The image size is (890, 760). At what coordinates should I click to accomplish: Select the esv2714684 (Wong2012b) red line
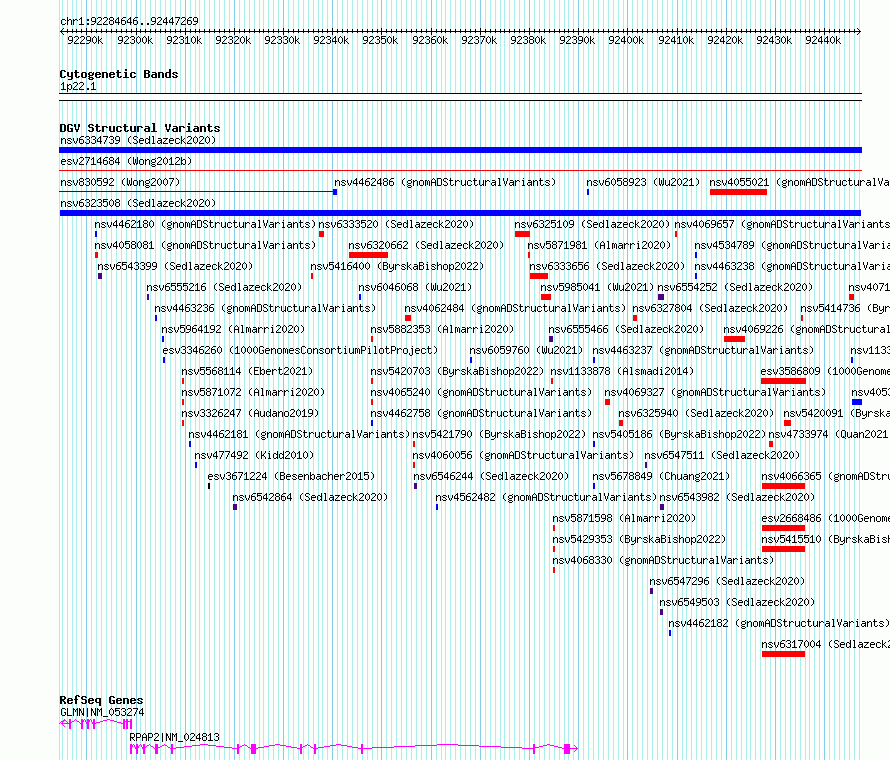(460, 170)
